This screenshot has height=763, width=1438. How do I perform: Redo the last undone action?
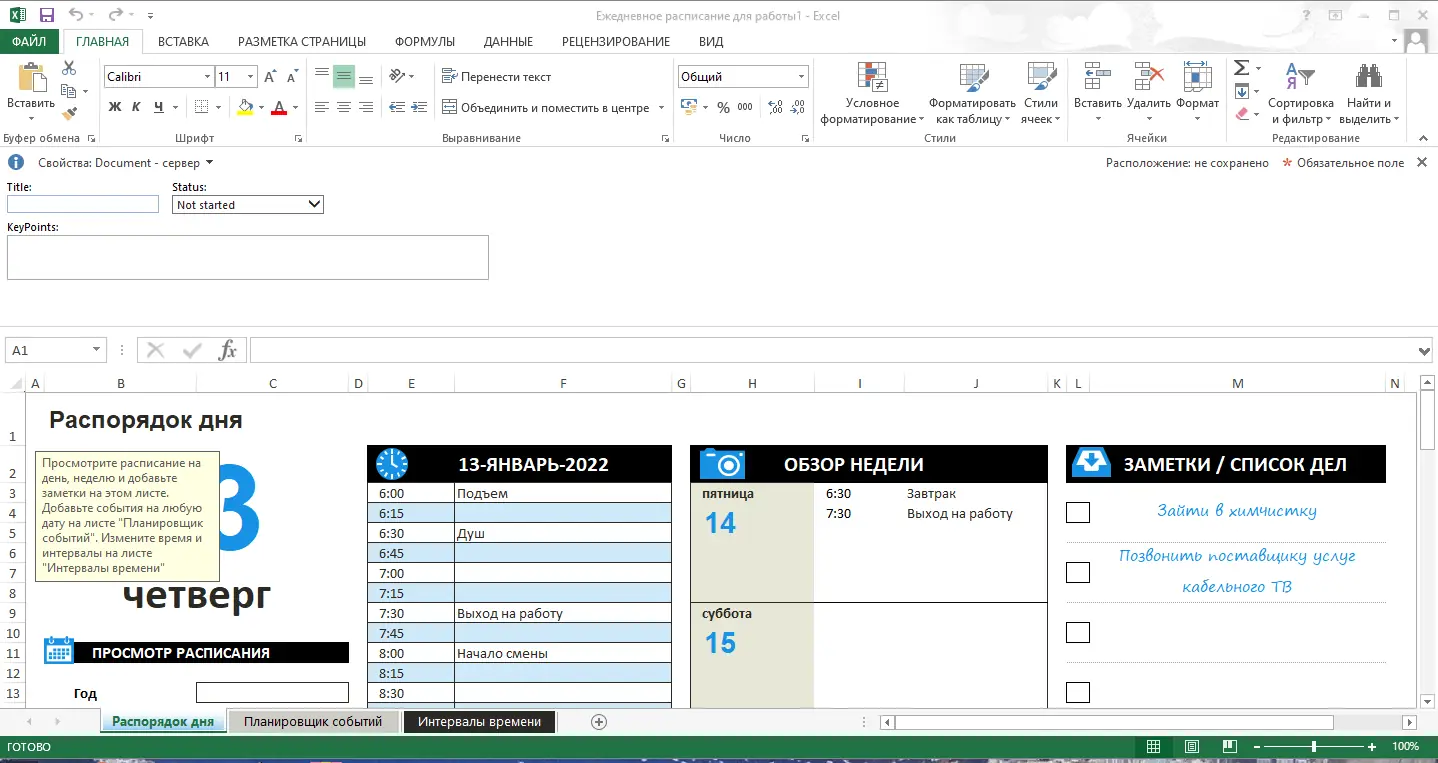(x=115, y=15)
